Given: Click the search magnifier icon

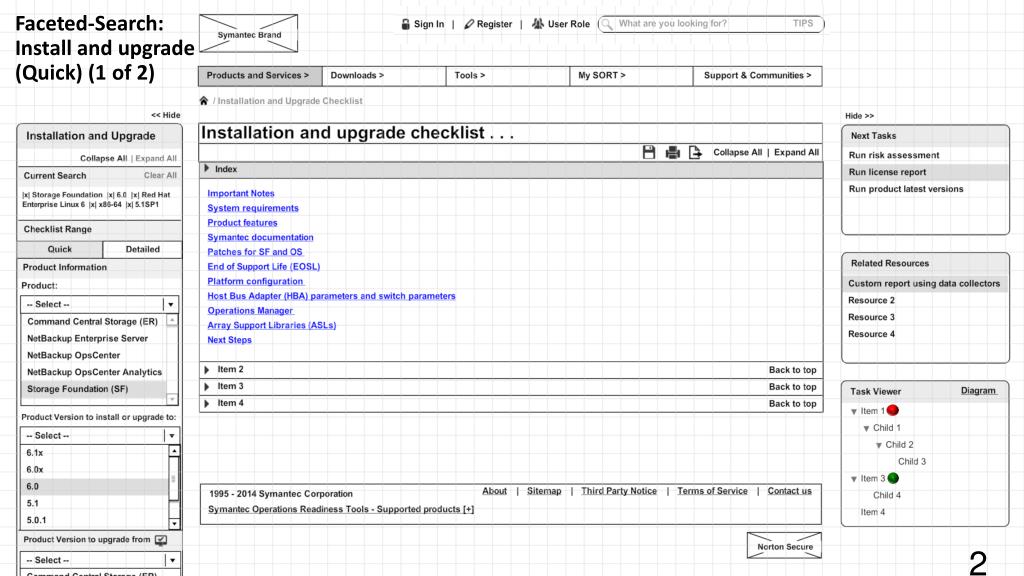Looking at the screenshot, I should click(607, 24).
